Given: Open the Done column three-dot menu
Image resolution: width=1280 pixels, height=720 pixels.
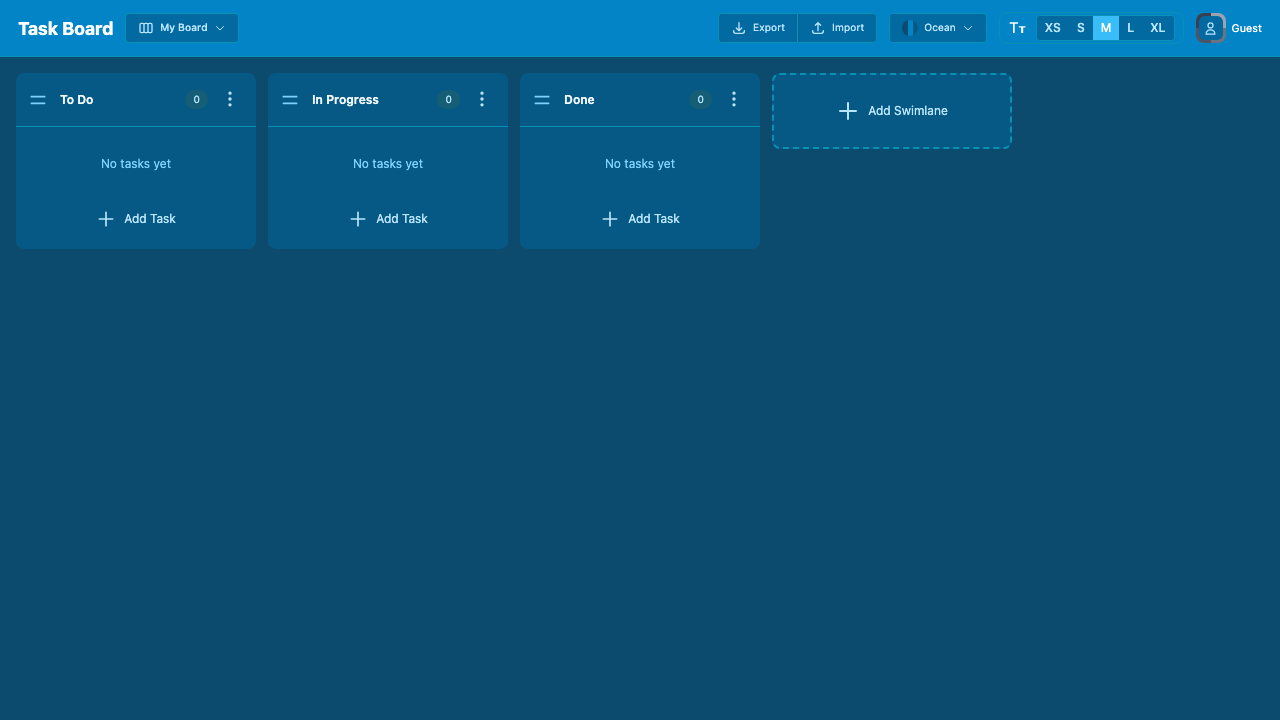Looking at the screenshot, I should pyautogui.click(x=733, y=99).
